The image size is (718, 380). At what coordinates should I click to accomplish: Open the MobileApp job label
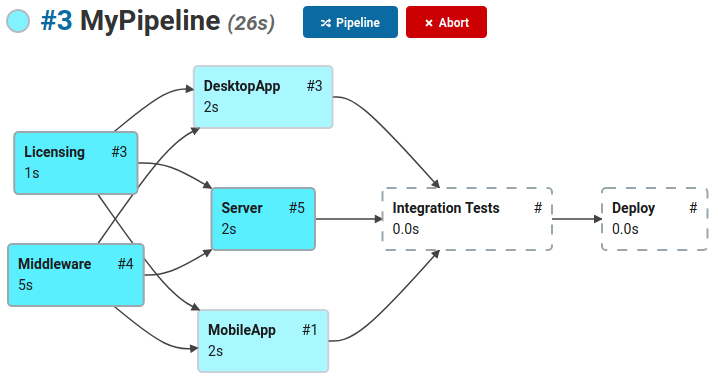tap(242, 330)
